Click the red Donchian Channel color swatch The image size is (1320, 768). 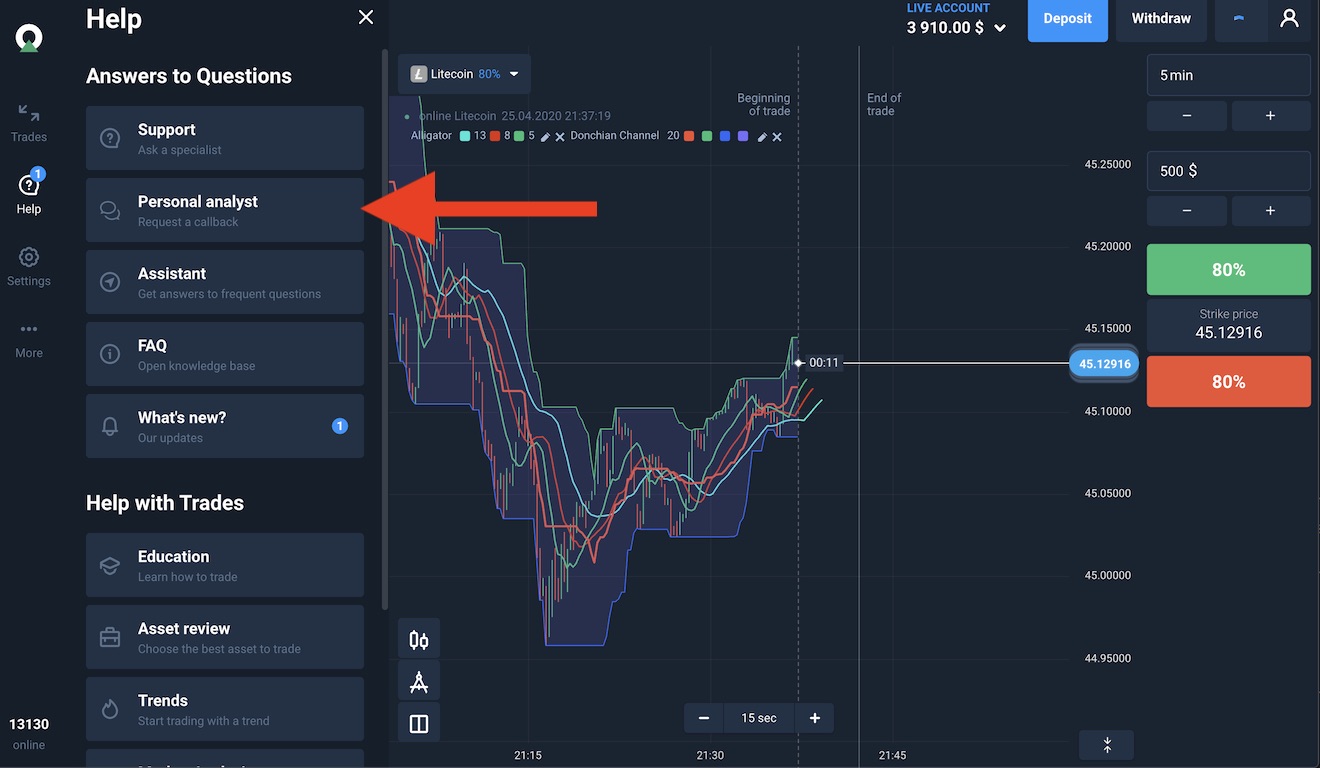[689, 136]
